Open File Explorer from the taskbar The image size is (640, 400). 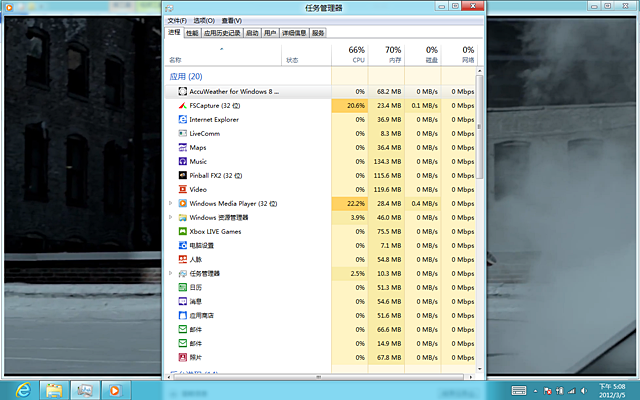click(x=54, y=391)
